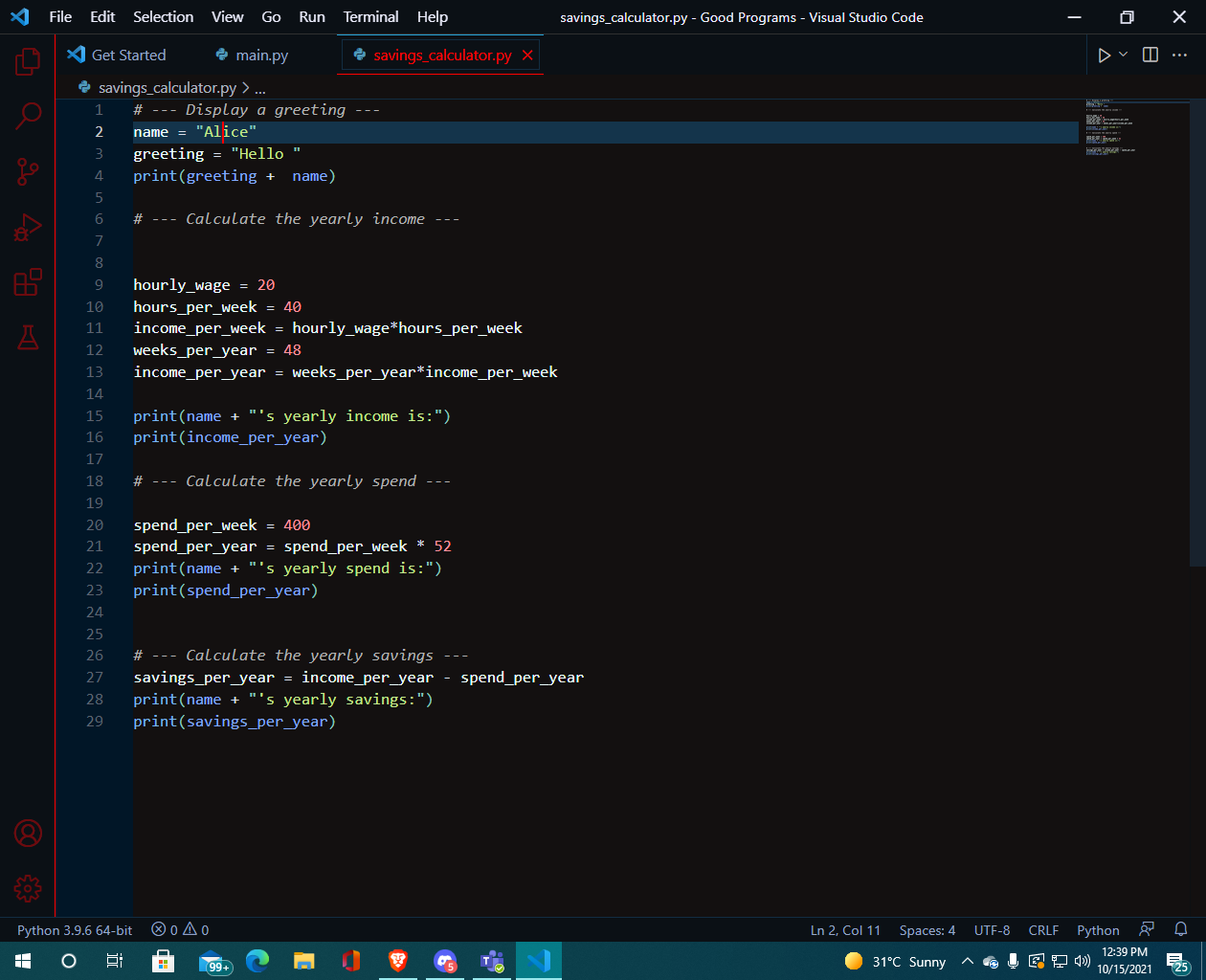Open the View menu
This screenshot has width=1206, height=980.
pyautogui.click(x=227, y=16)
